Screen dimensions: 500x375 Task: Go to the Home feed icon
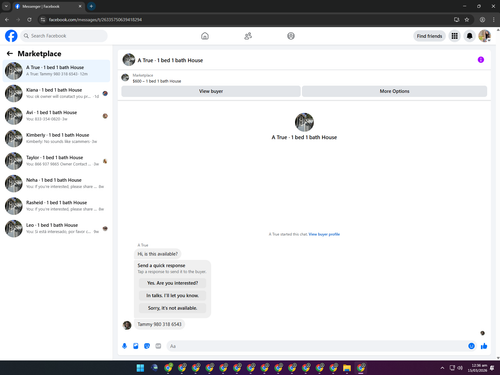coord(205,36)
